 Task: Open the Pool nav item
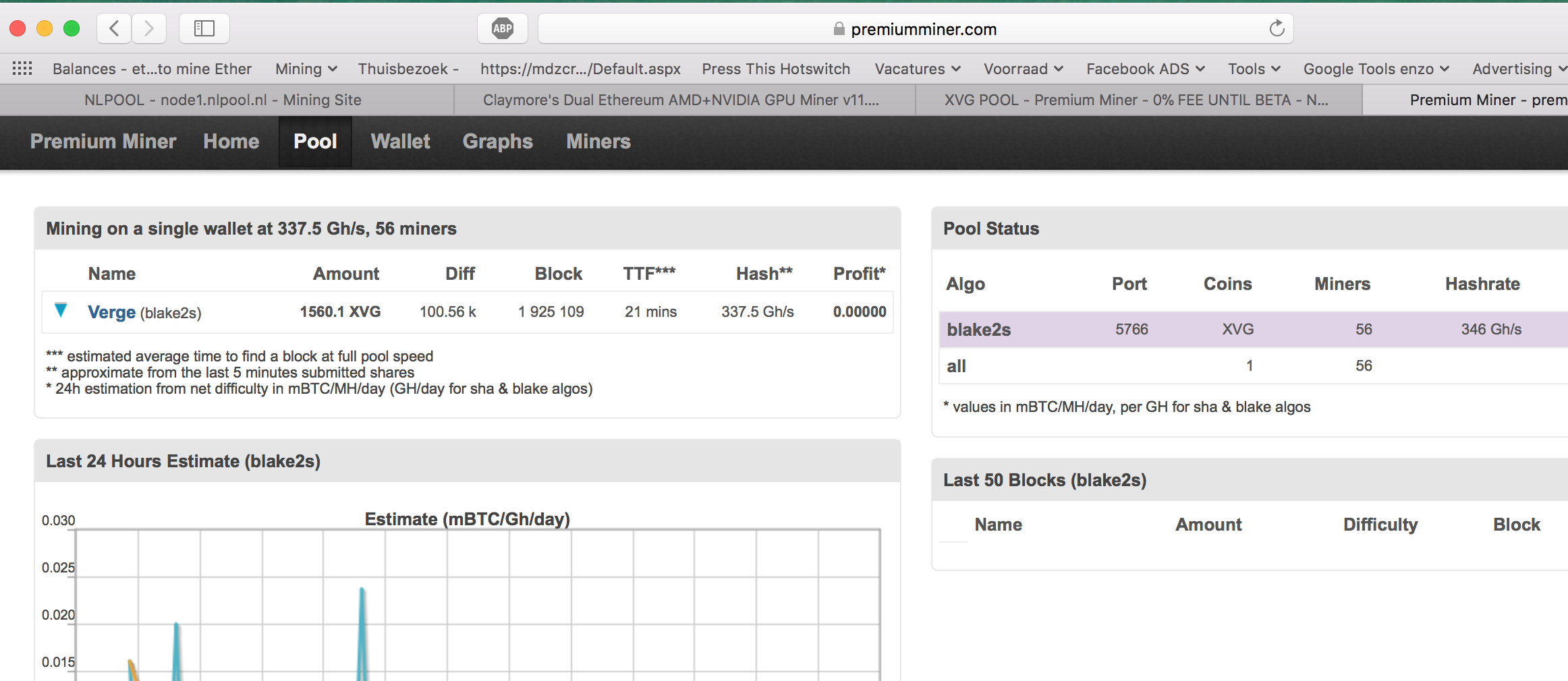315,141
